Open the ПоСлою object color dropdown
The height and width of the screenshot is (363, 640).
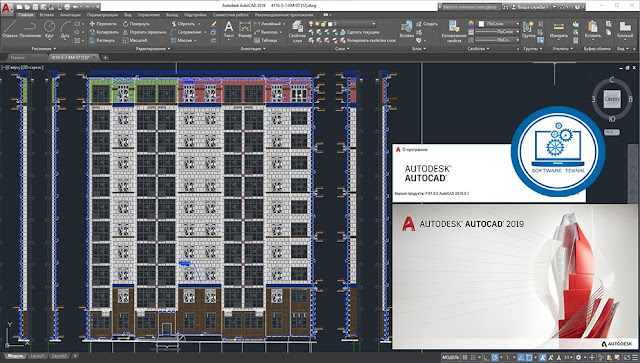(498, 24)
